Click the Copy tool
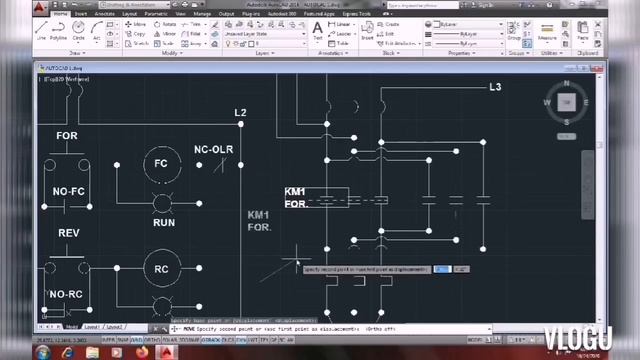 pyautogui.click(x=136, y=34)
